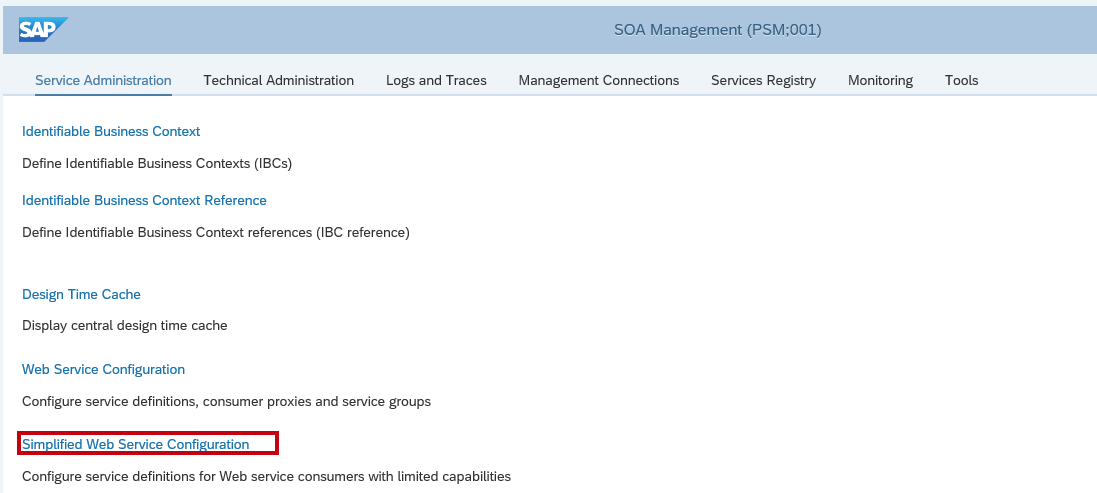Click the Simplified Web Service Configuration link
The image size is (1097, 493).
[x=136, y=444]
